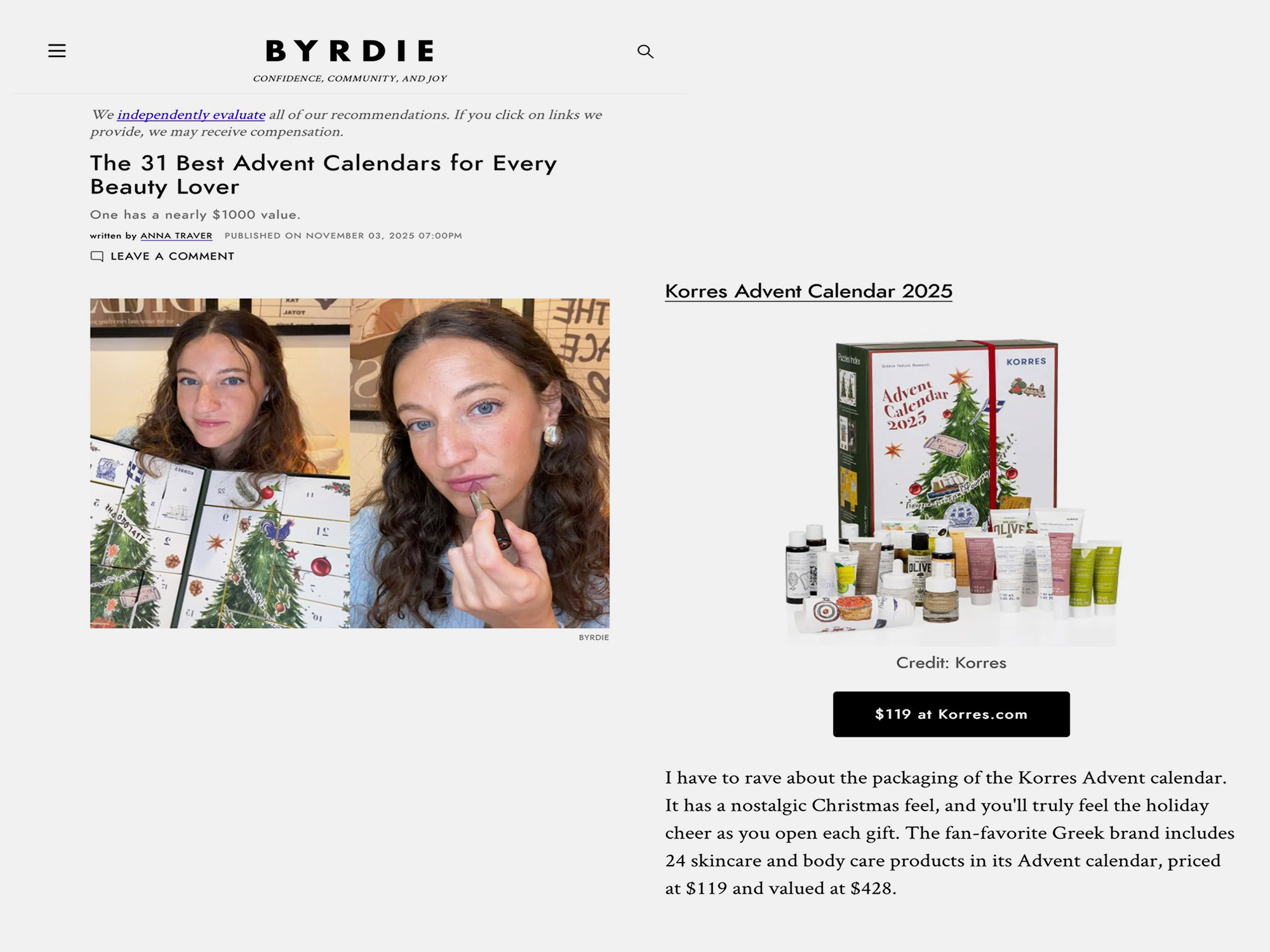Click the 'Credit: Korres' caption
The image size is (1270, 952).
coord(951,663)
